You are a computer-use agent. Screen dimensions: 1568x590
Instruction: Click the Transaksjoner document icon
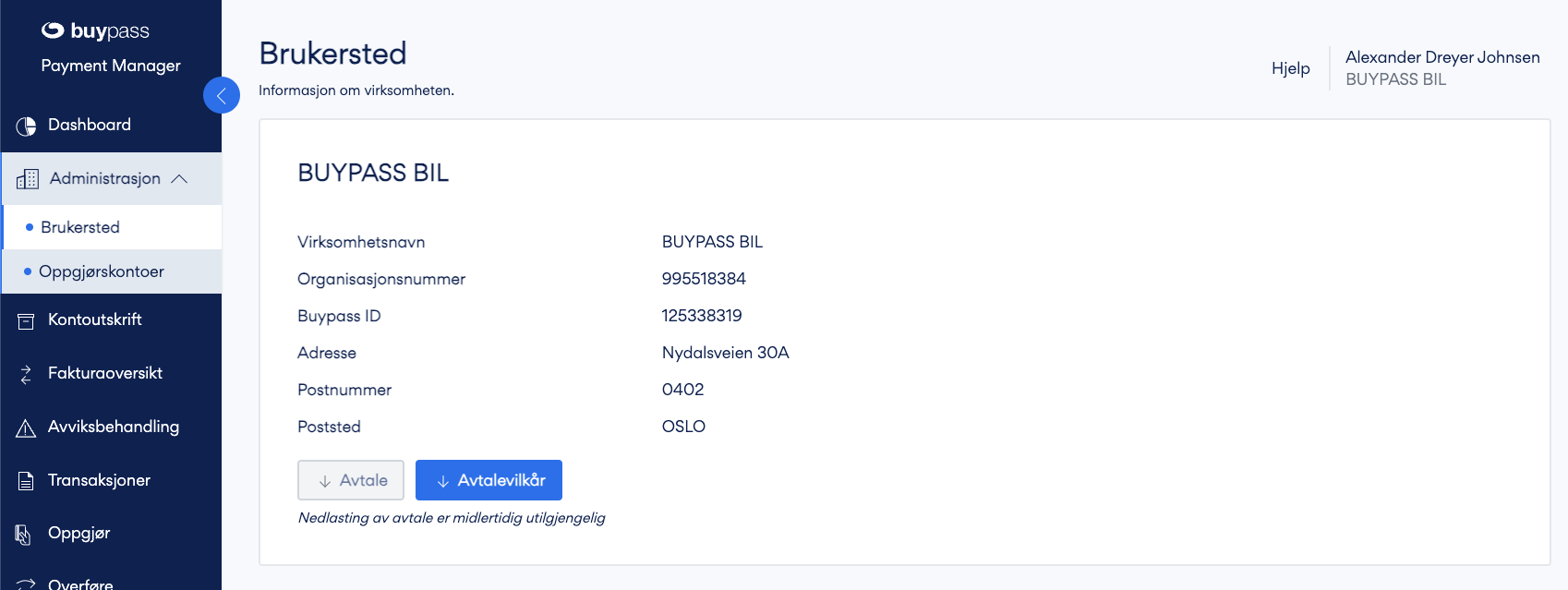[x=26, y=481]
